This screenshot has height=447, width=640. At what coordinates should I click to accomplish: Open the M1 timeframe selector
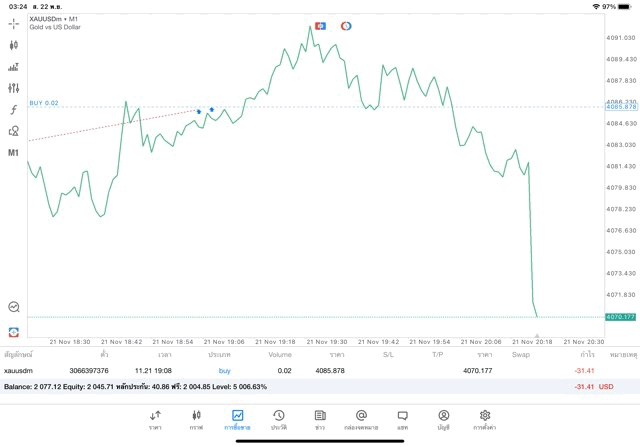14,153
